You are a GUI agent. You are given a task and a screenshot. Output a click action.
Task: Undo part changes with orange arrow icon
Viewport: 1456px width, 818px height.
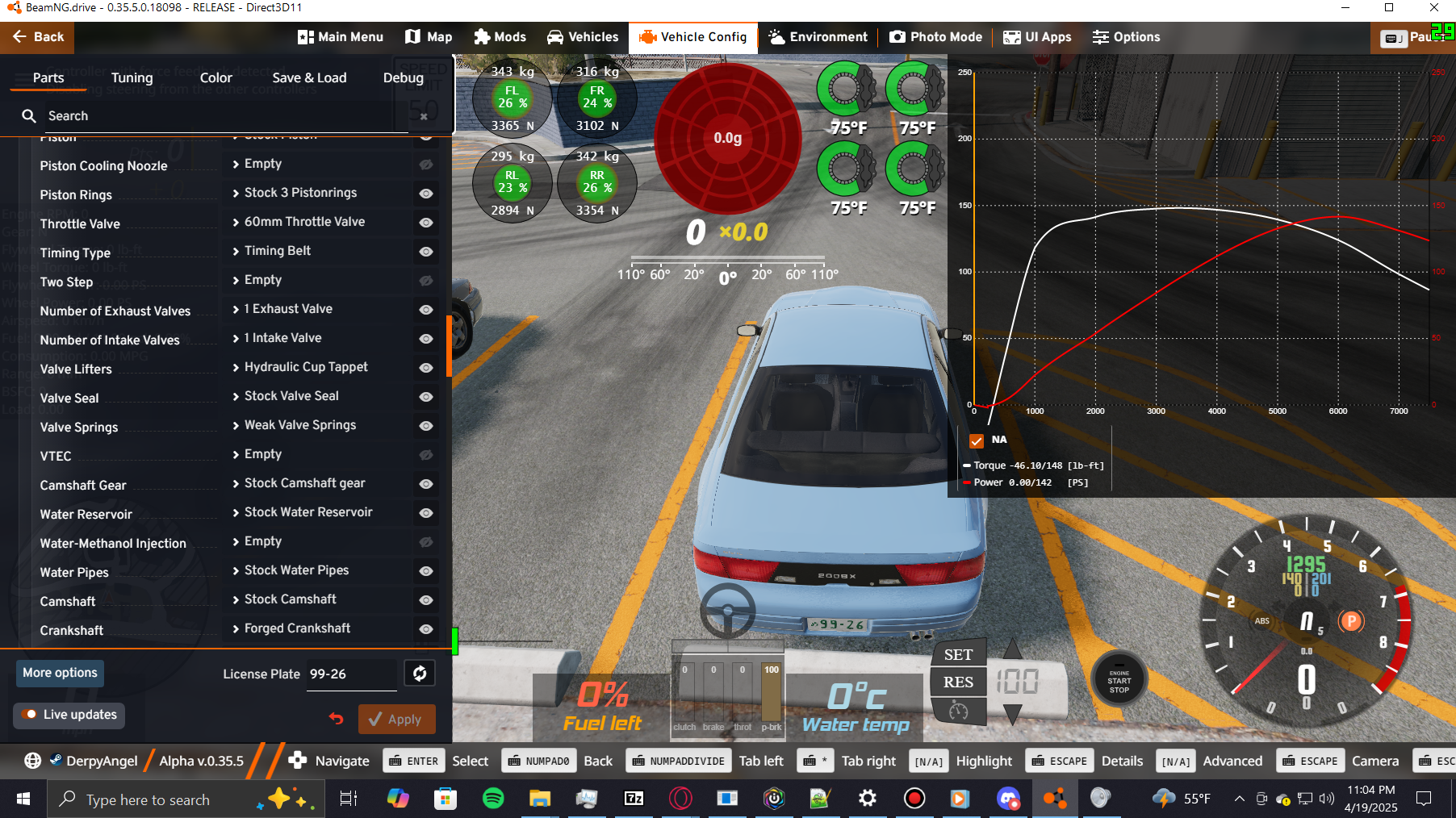tap(337, 719)
